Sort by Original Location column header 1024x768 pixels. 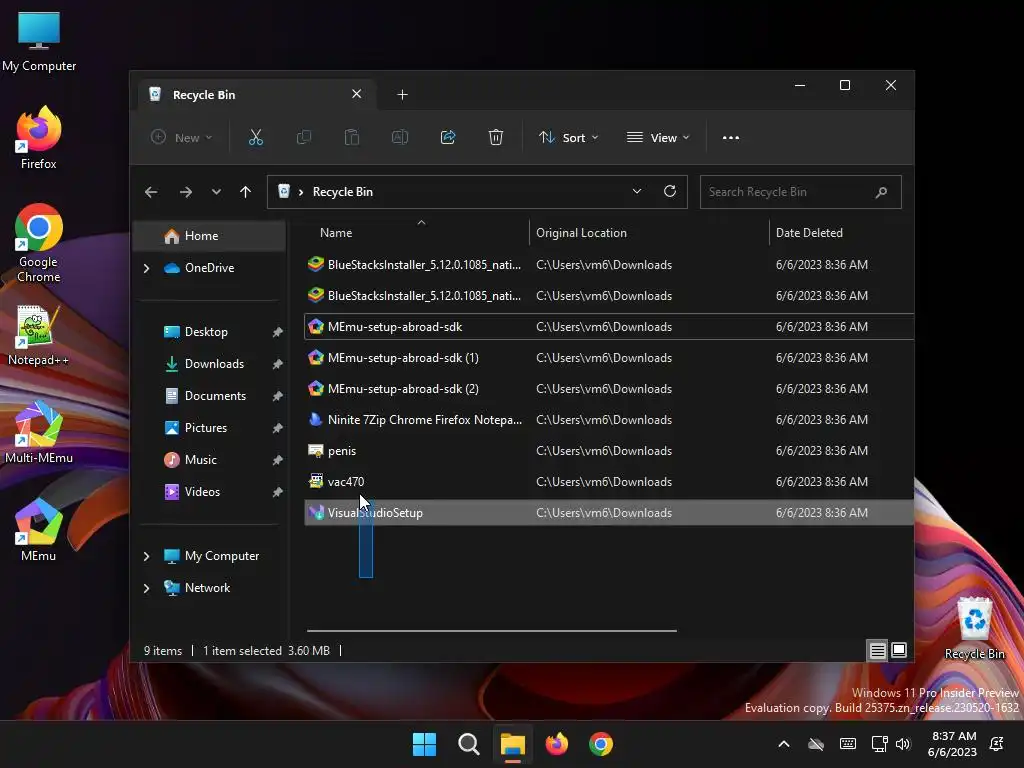pyautogui.click(x=649, y=233)
